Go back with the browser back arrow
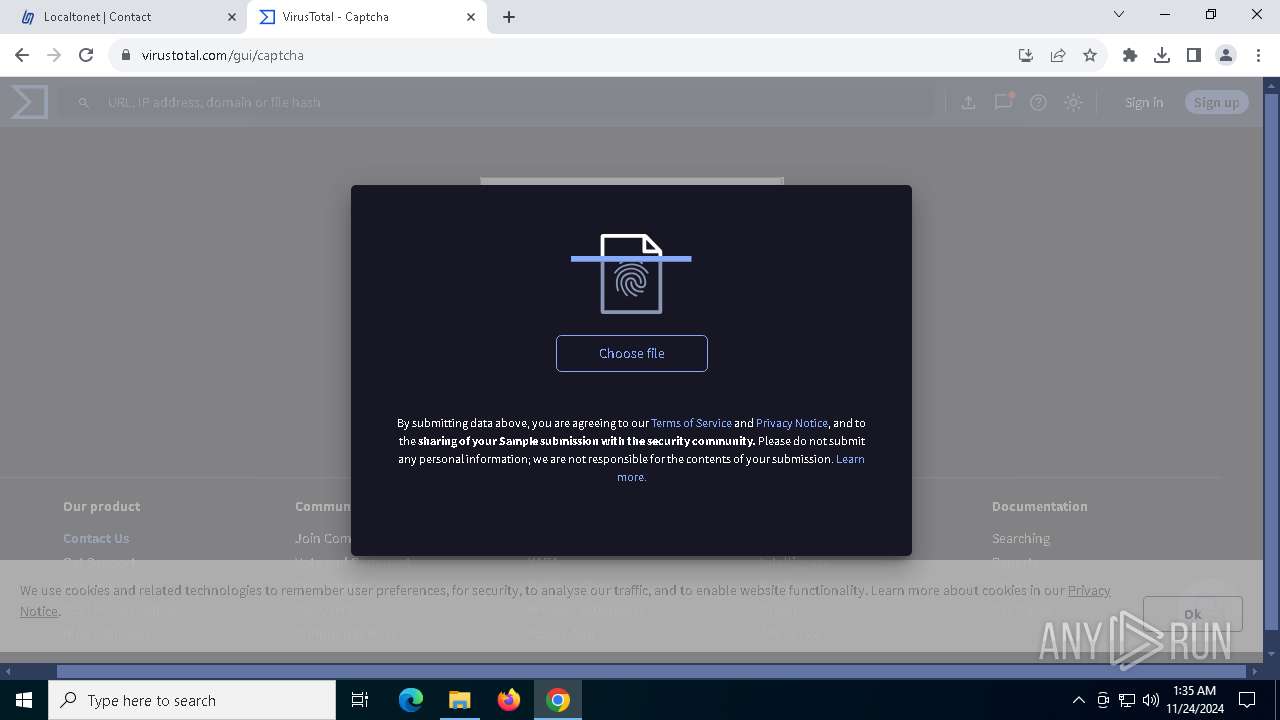 [x=22, y=55]
